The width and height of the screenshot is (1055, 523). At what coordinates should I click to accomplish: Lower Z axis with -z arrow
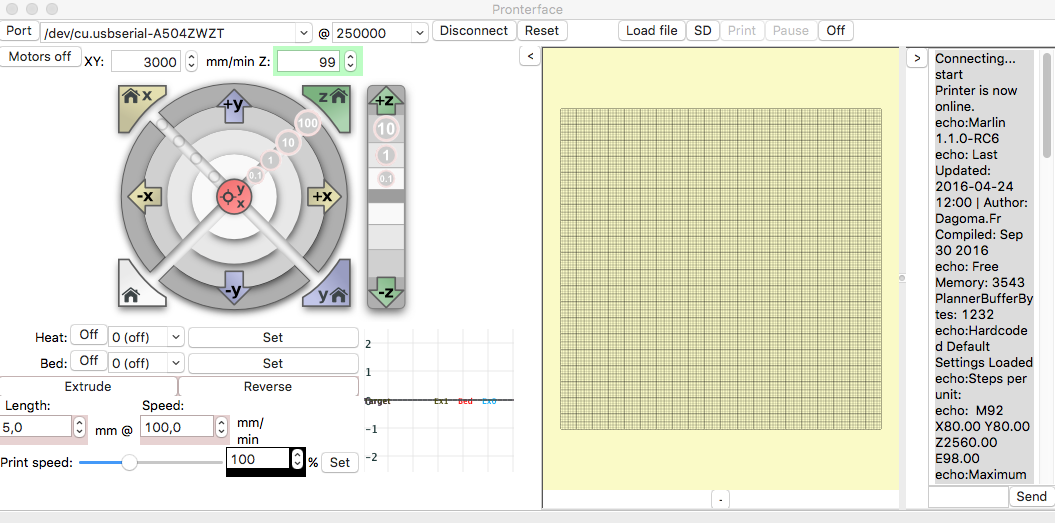click(x=386, y=292)
